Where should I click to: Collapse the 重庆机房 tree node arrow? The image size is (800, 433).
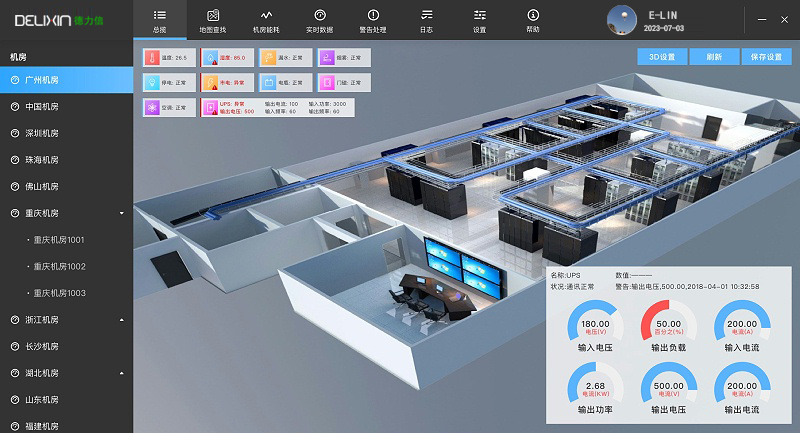tap(121, 213)
